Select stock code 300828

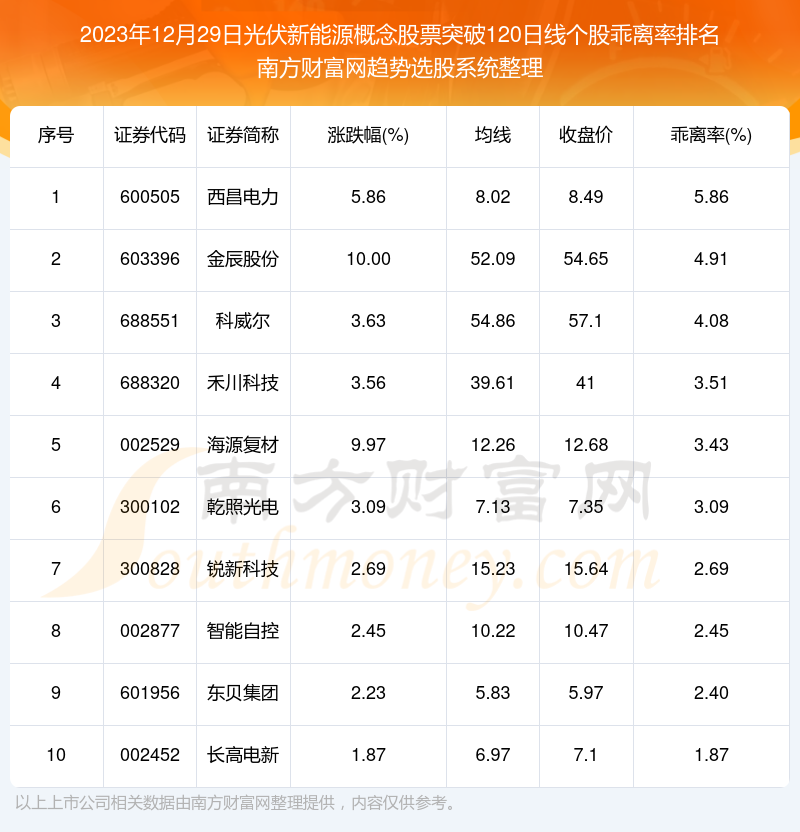pyautogui.click(x=150, y=569)
